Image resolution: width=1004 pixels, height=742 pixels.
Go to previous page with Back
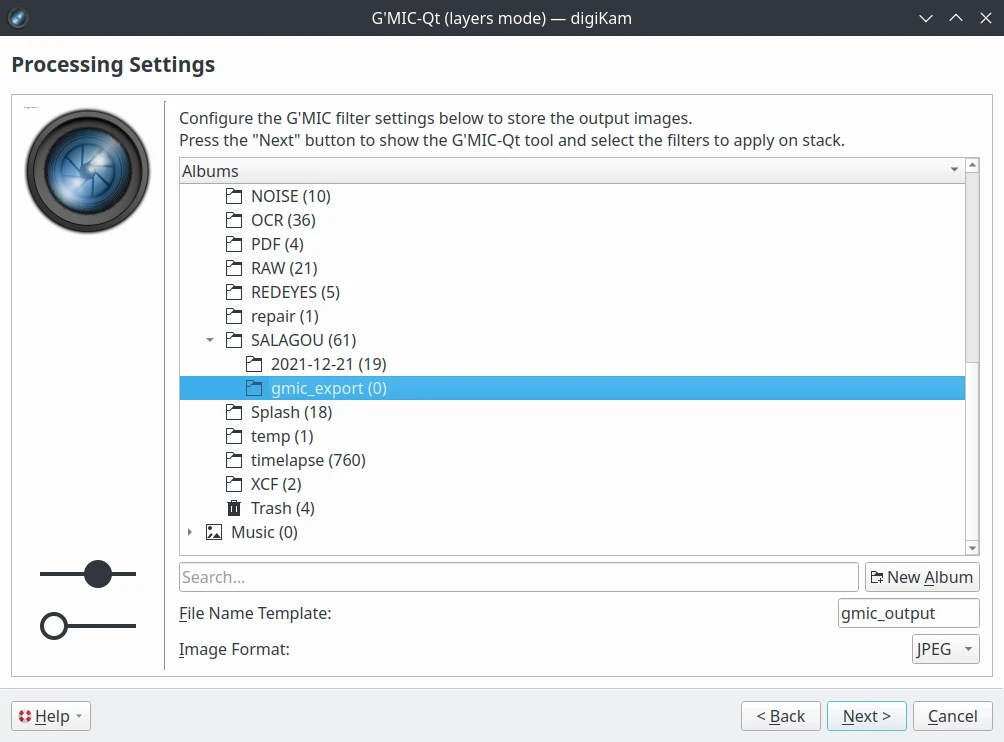click(x=780, y=716)
